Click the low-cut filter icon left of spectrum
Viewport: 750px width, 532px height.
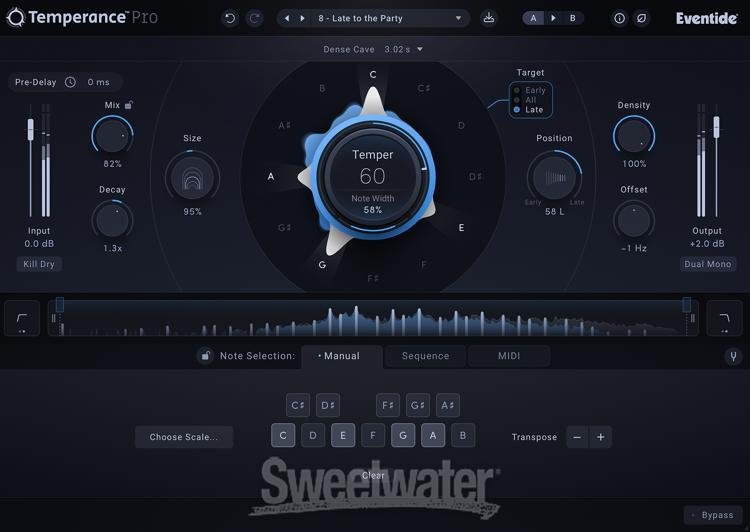(22, 319)
